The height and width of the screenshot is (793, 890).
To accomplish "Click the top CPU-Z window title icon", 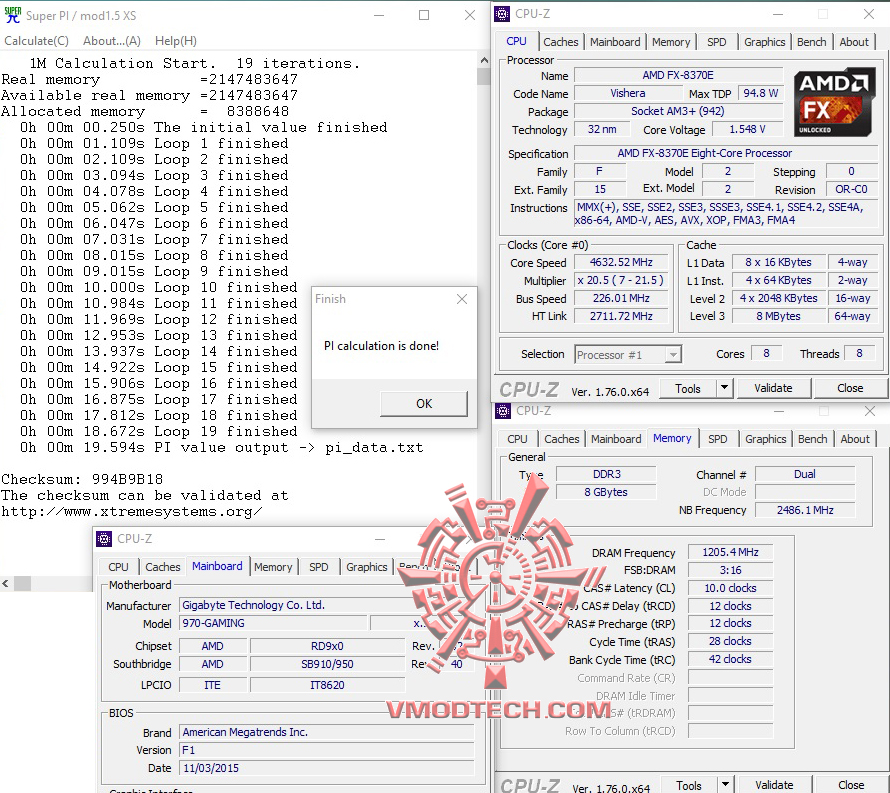I will 502,14.
